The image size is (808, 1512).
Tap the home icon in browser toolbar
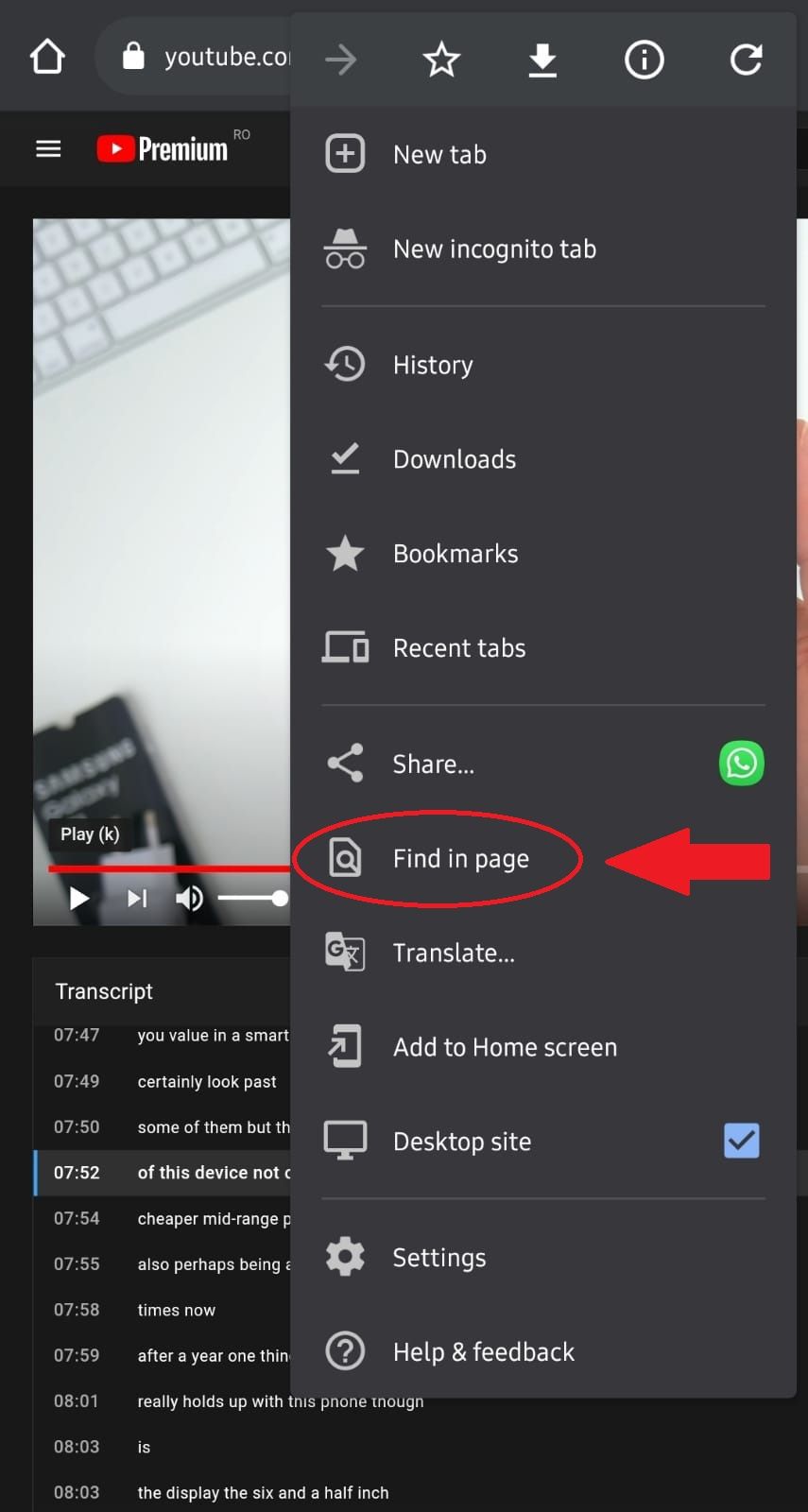click(47, 58)
